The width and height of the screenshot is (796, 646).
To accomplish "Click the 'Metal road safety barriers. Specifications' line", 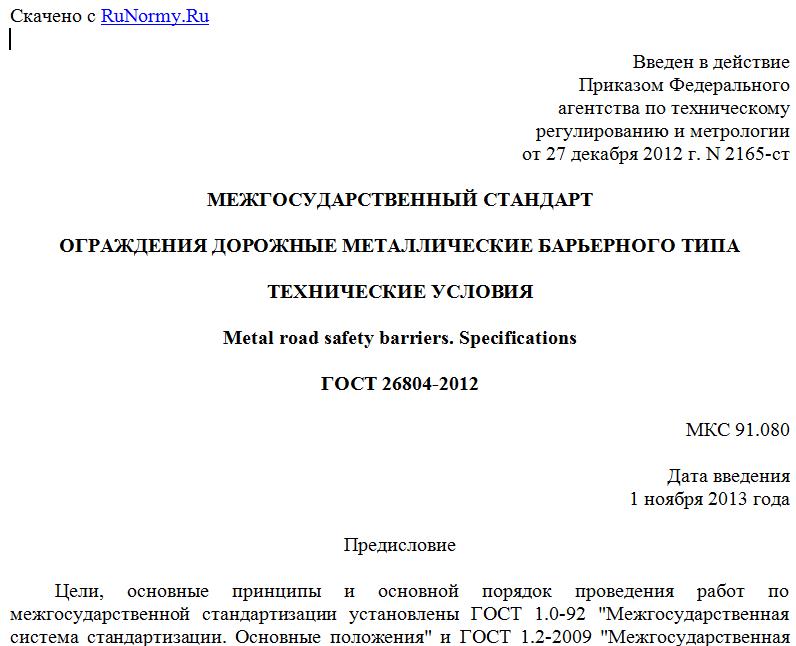I will point(400,338).
